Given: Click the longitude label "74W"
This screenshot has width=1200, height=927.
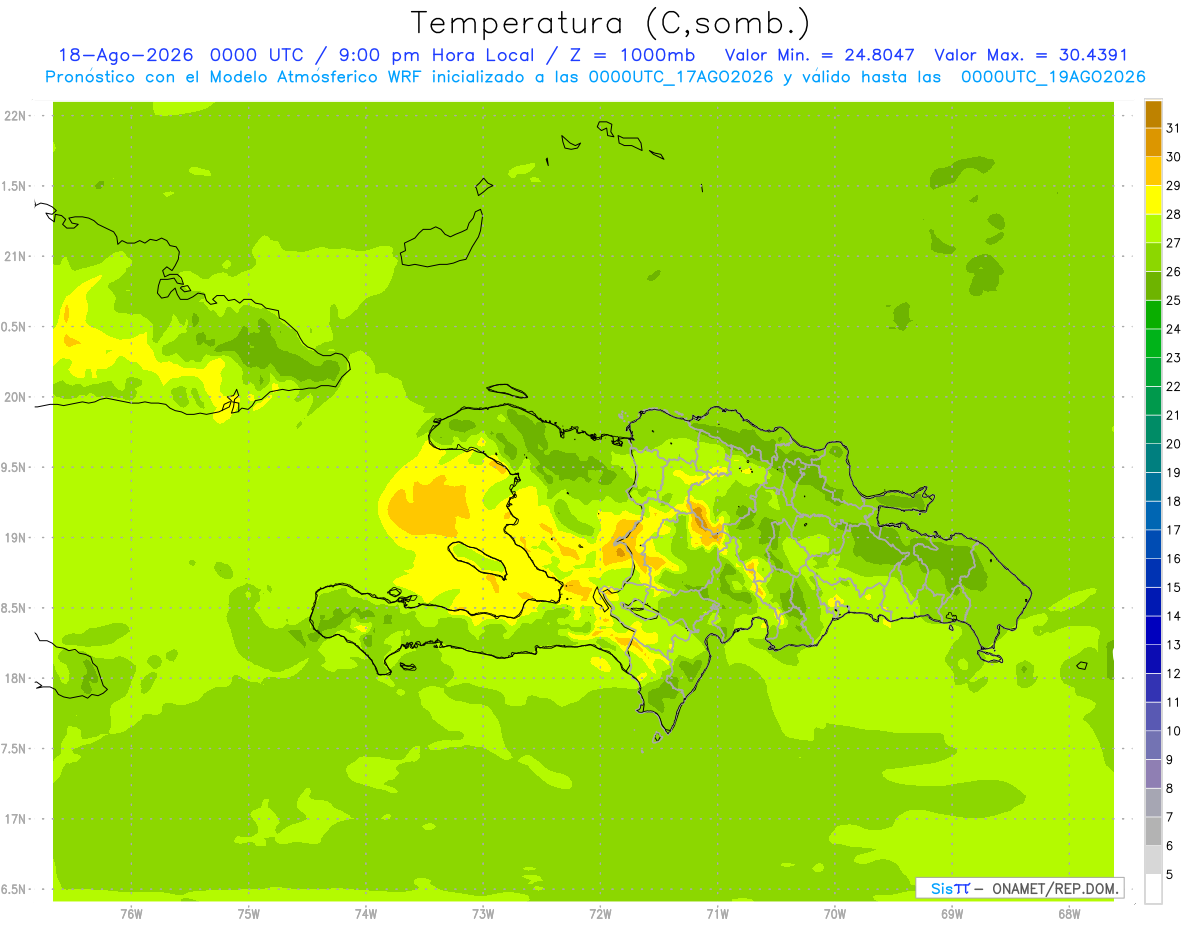Looking at the screenshot, I should [x=366, y=914].
